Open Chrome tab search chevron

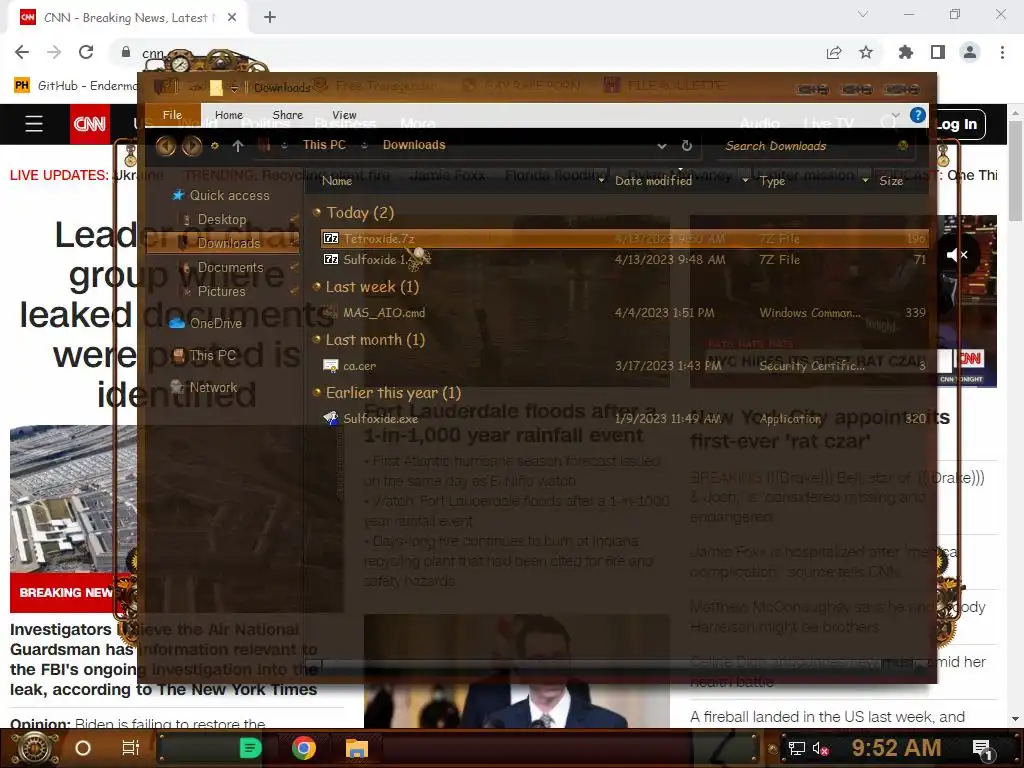click(863, 14)
